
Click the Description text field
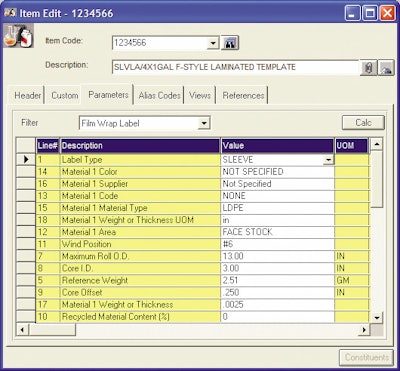click(235, 67)
